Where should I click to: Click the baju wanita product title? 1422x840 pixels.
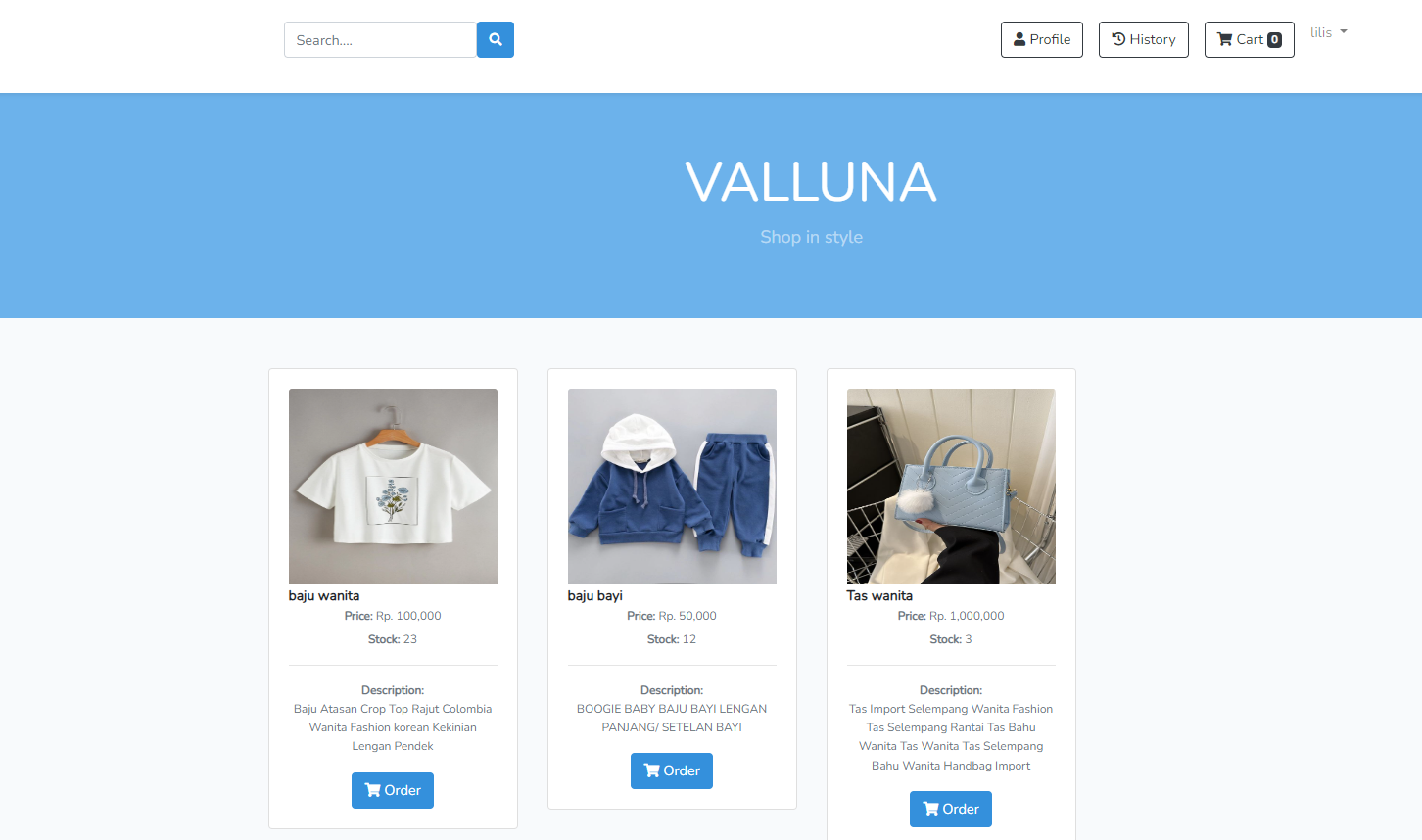pos(324,595)
